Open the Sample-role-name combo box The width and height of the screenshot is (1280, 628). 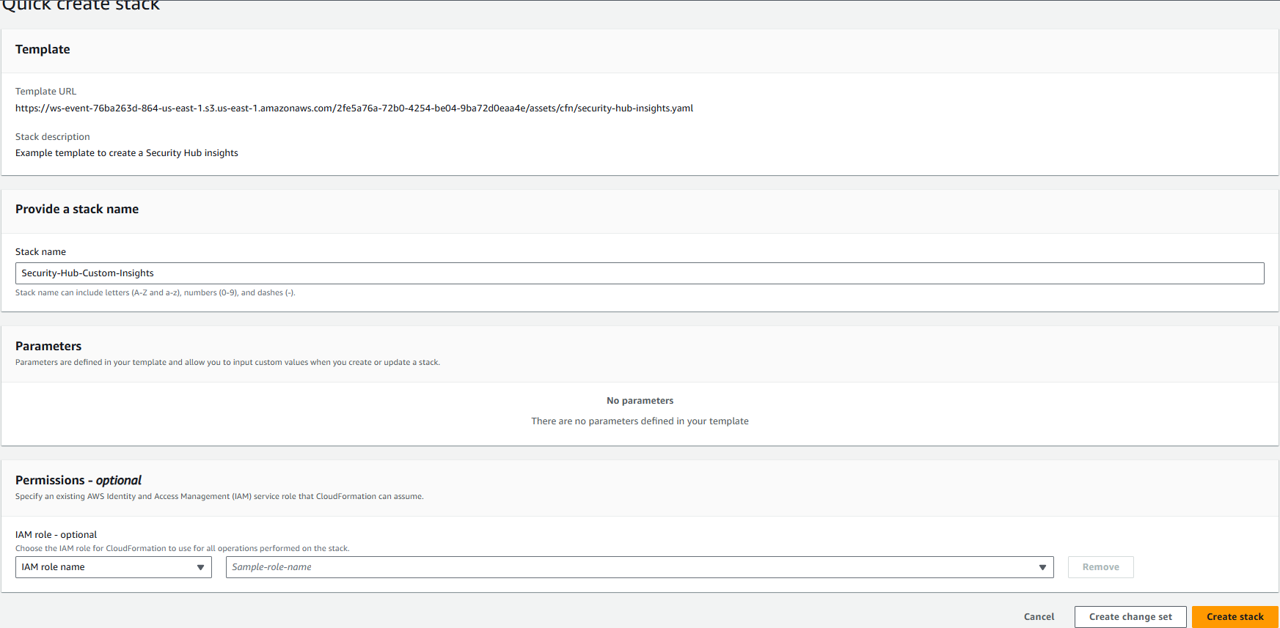coord(640,567)
